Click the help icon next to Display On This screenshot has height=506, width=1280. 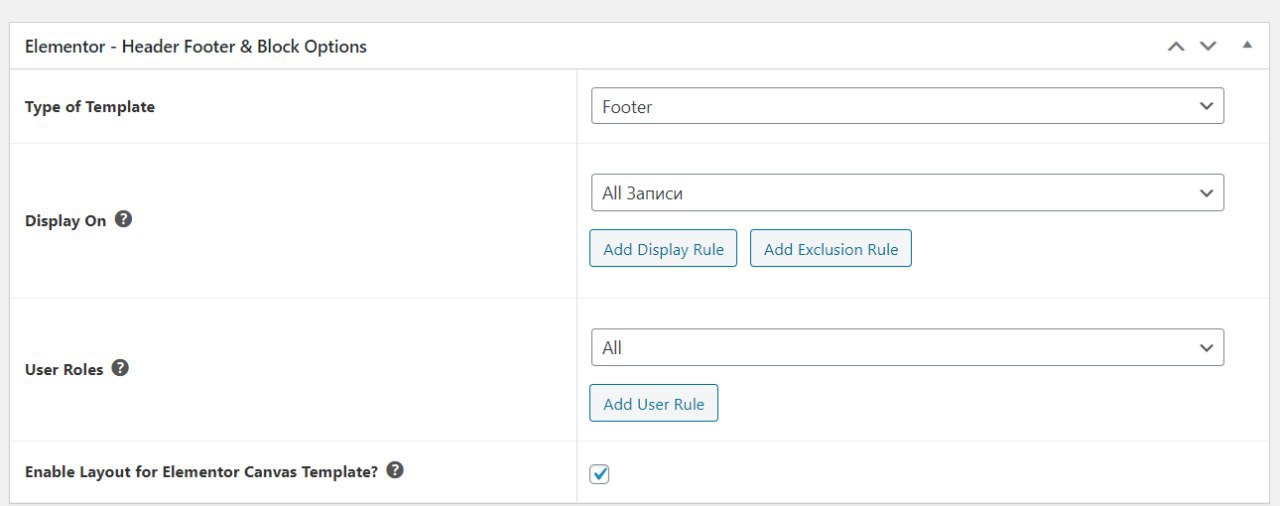click(123, 219)
